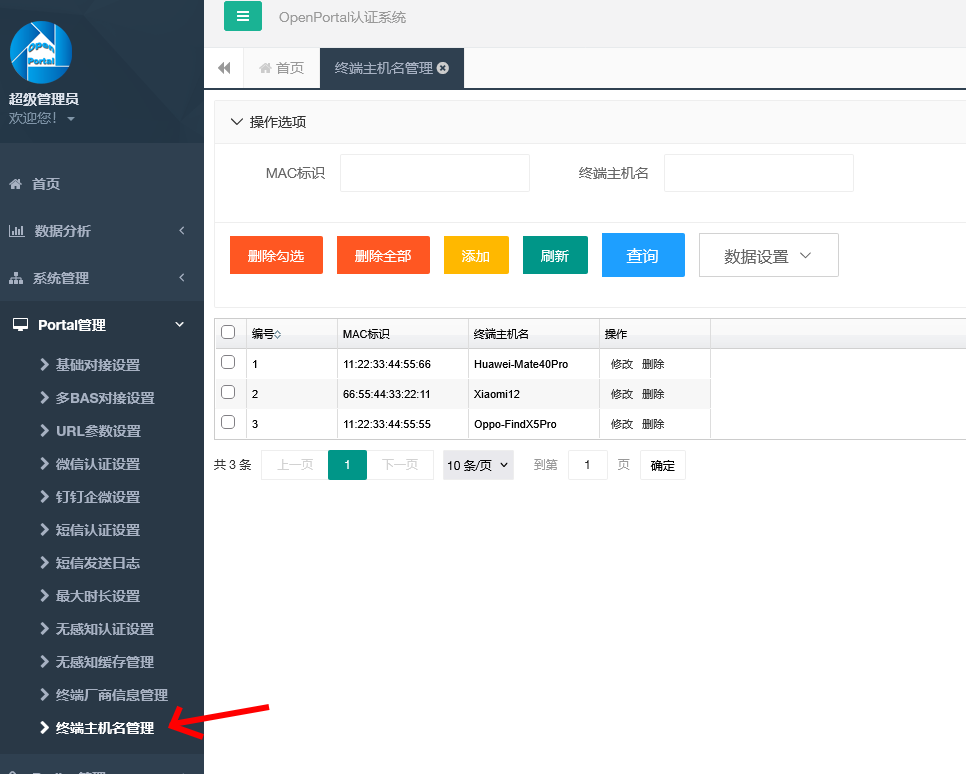Click the 下一页 pagination button

pos(400,465)
